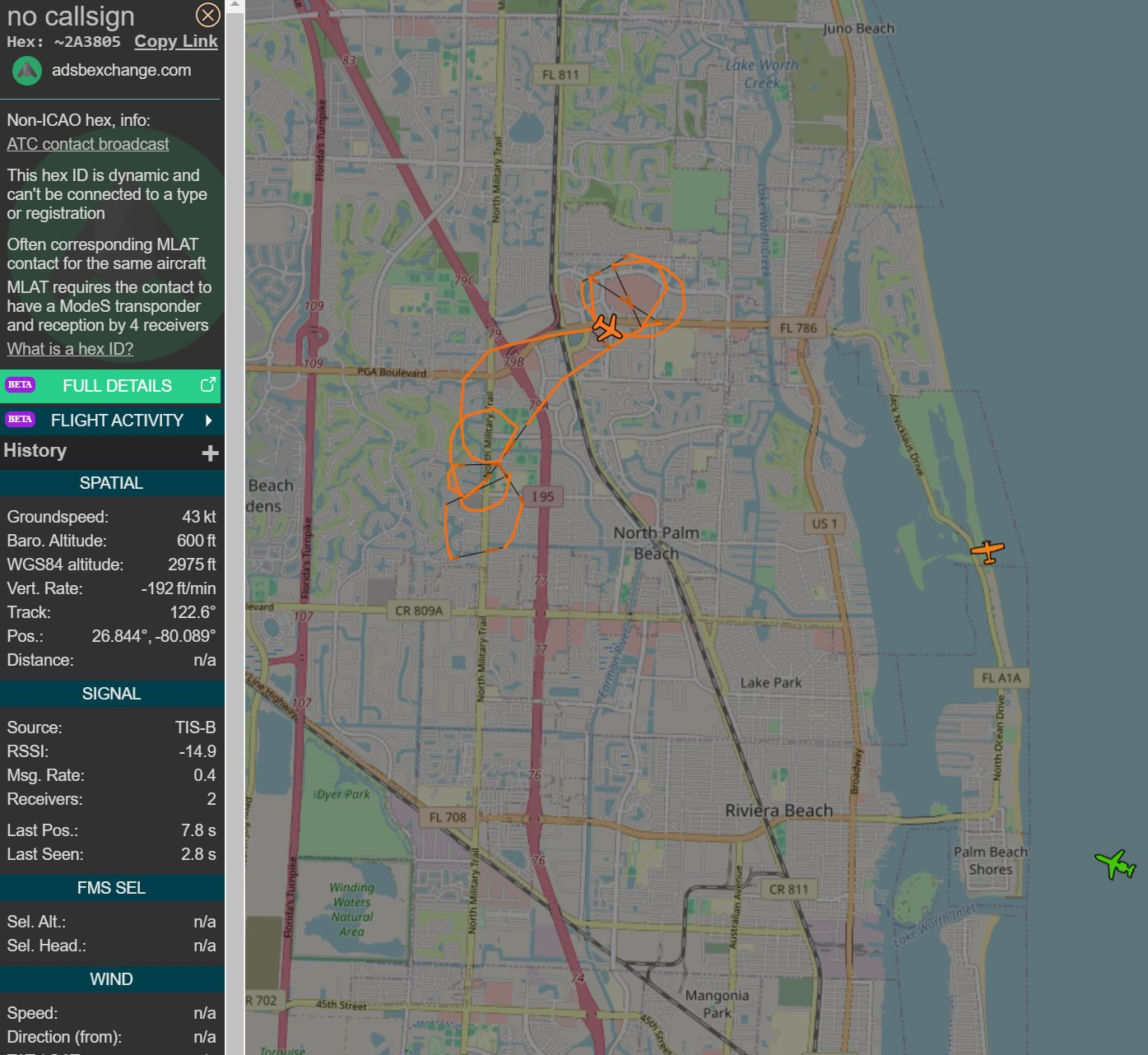Click the US 1 road shield
Viewport: 1148px width, 1055px height.
pyautogui.click(x=825, y=523)
